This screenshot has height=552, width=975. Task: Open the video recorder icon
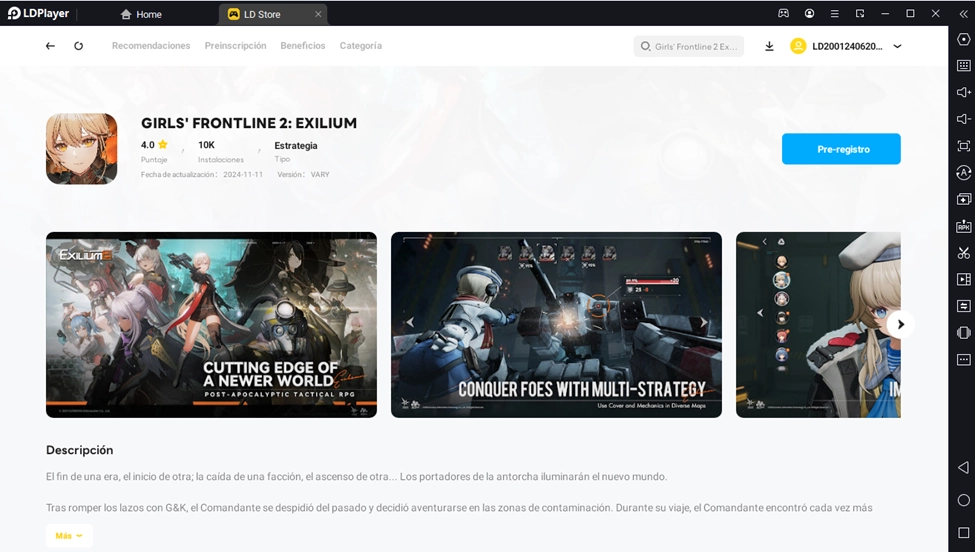[964, 280]
